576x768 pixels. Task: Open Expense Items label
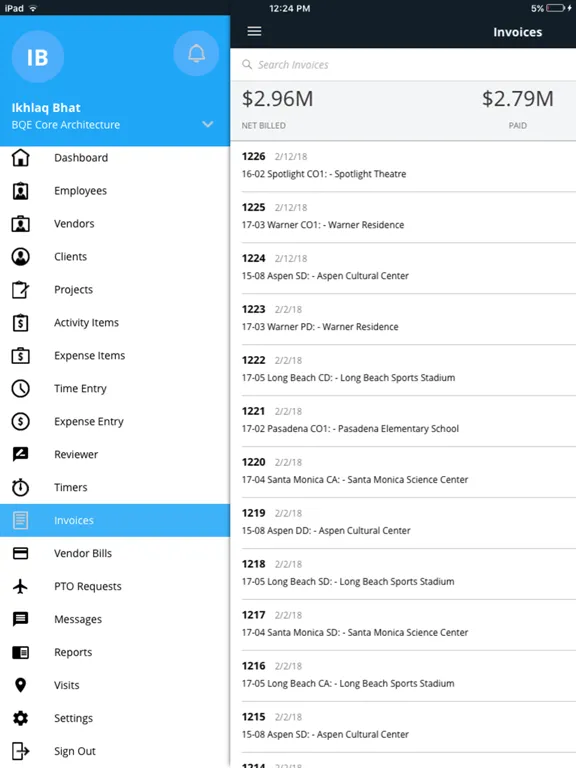90,356
